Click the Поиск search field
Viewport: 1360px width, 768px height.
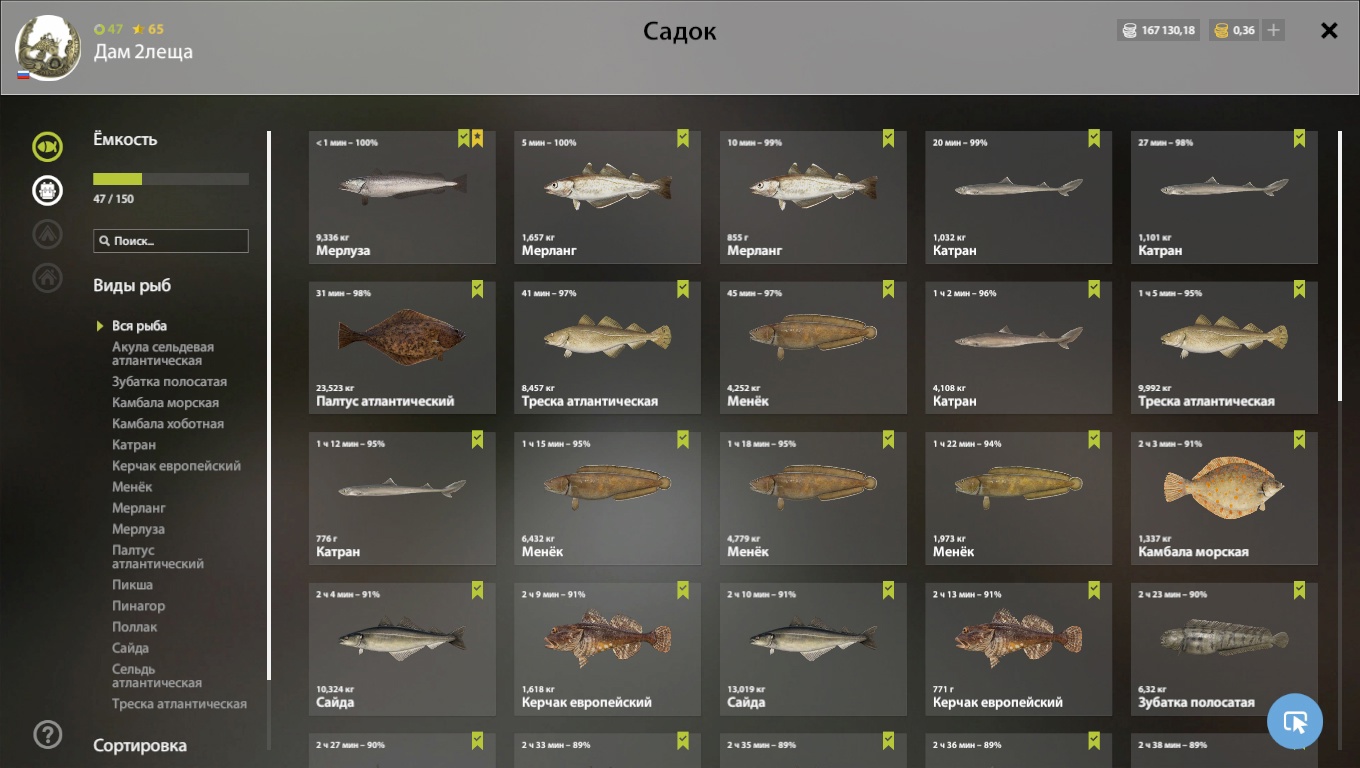pyautogui.click(x=171, y=241)
